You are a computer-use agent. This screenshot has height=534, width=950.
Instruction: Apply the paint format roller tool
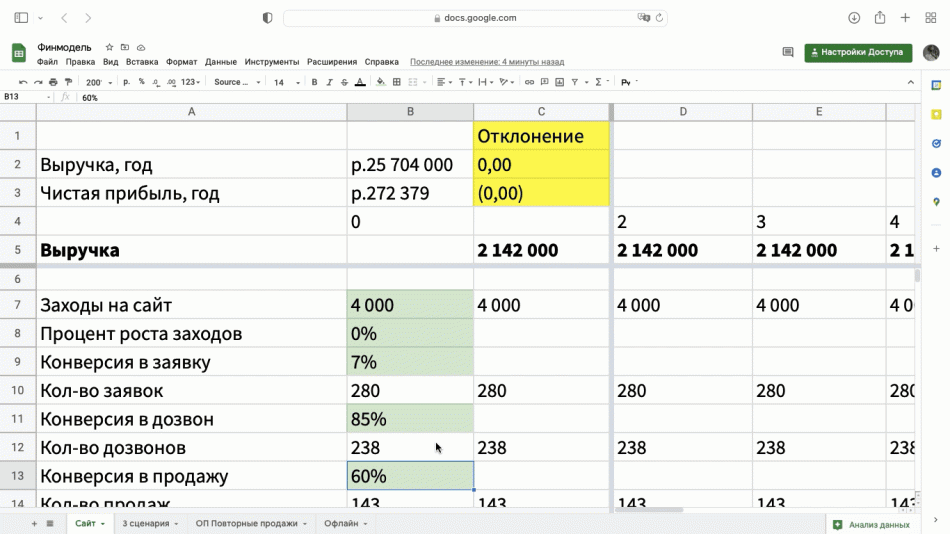pos(67,82)
